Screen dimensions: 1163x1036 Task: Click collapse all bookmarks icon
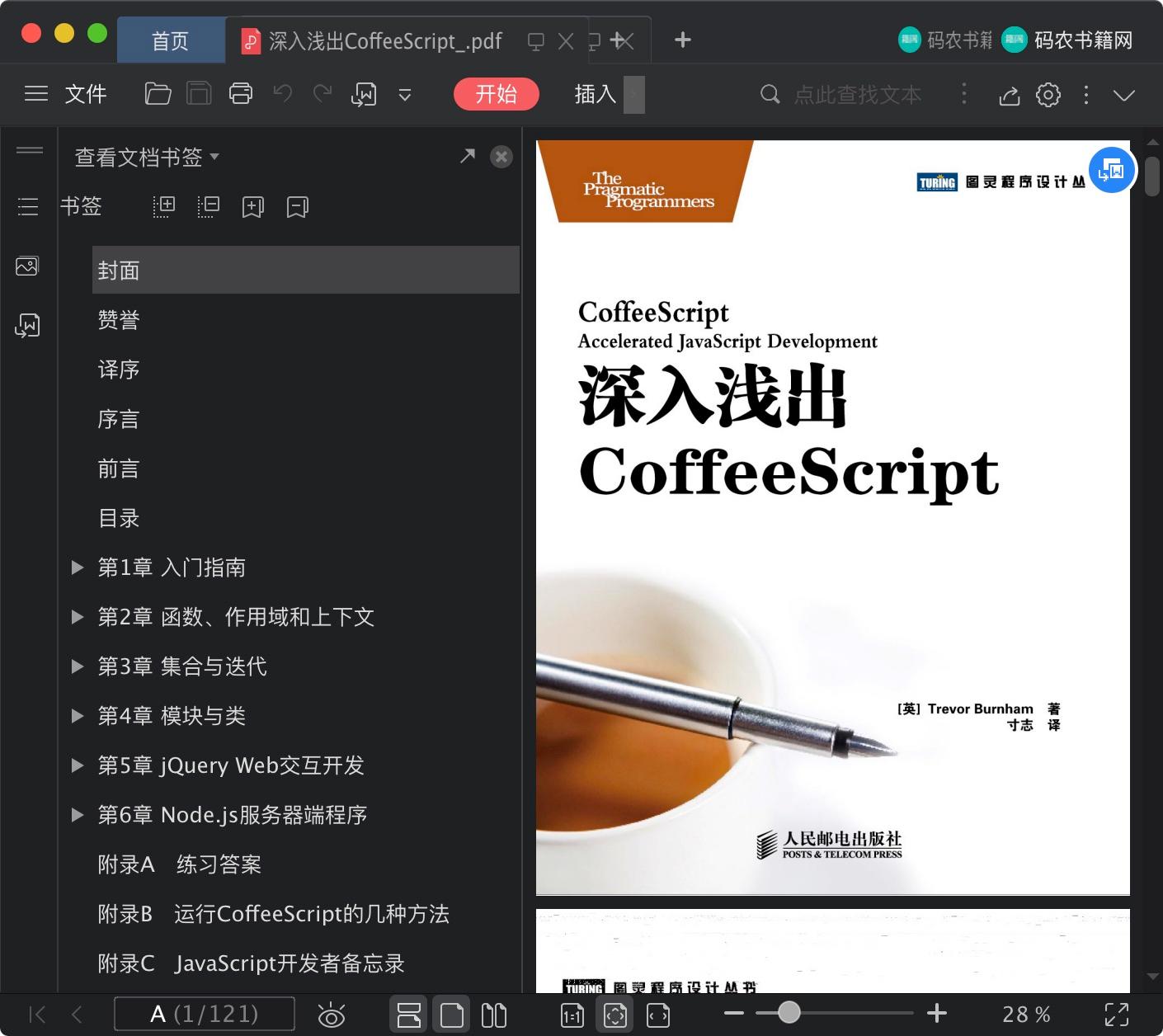click(x=209, y=206)
